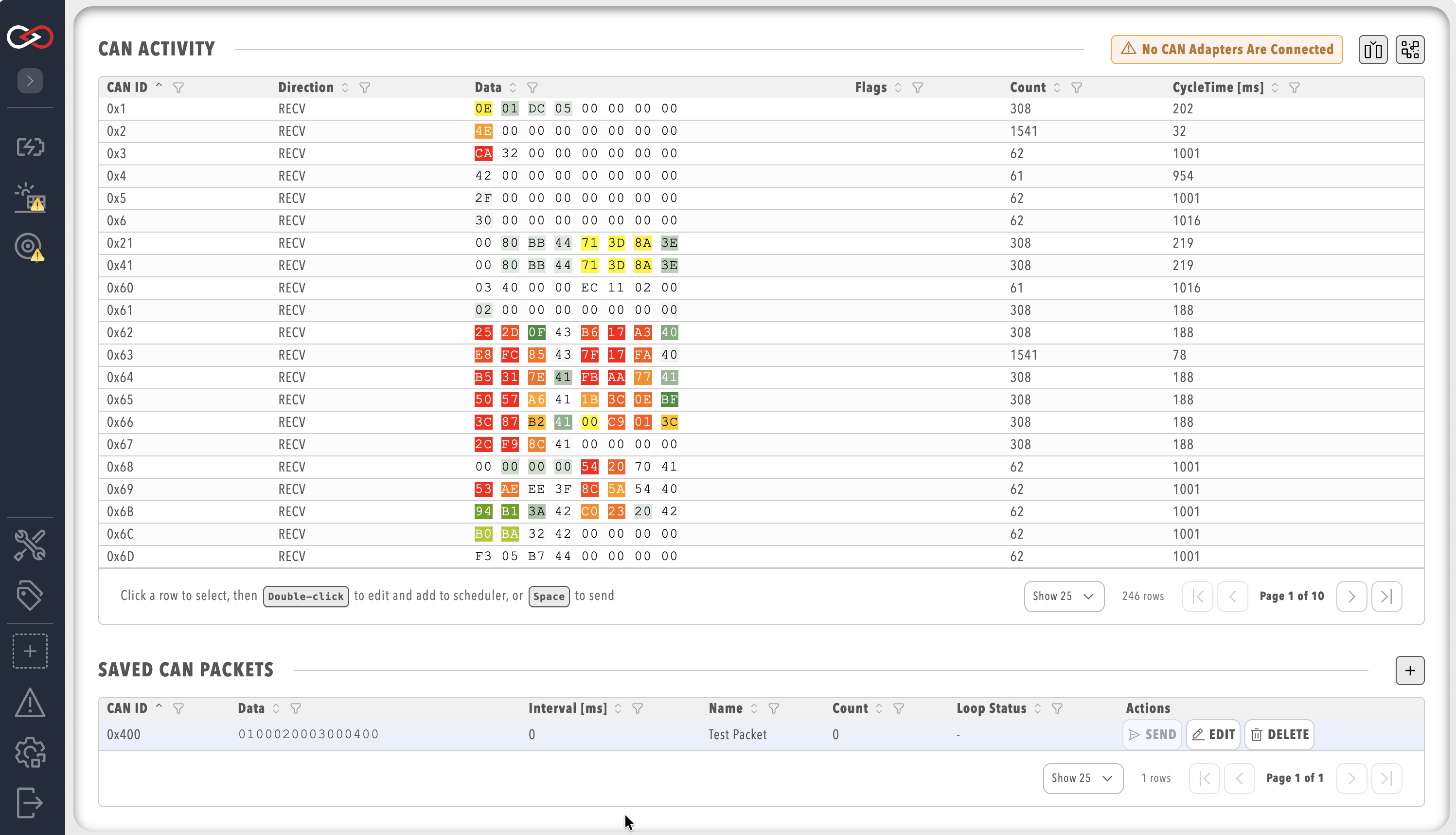
Task: Click the rightmost icon in the CAN Activity header
Action: pyautogui.click(x=1410, y=50)
